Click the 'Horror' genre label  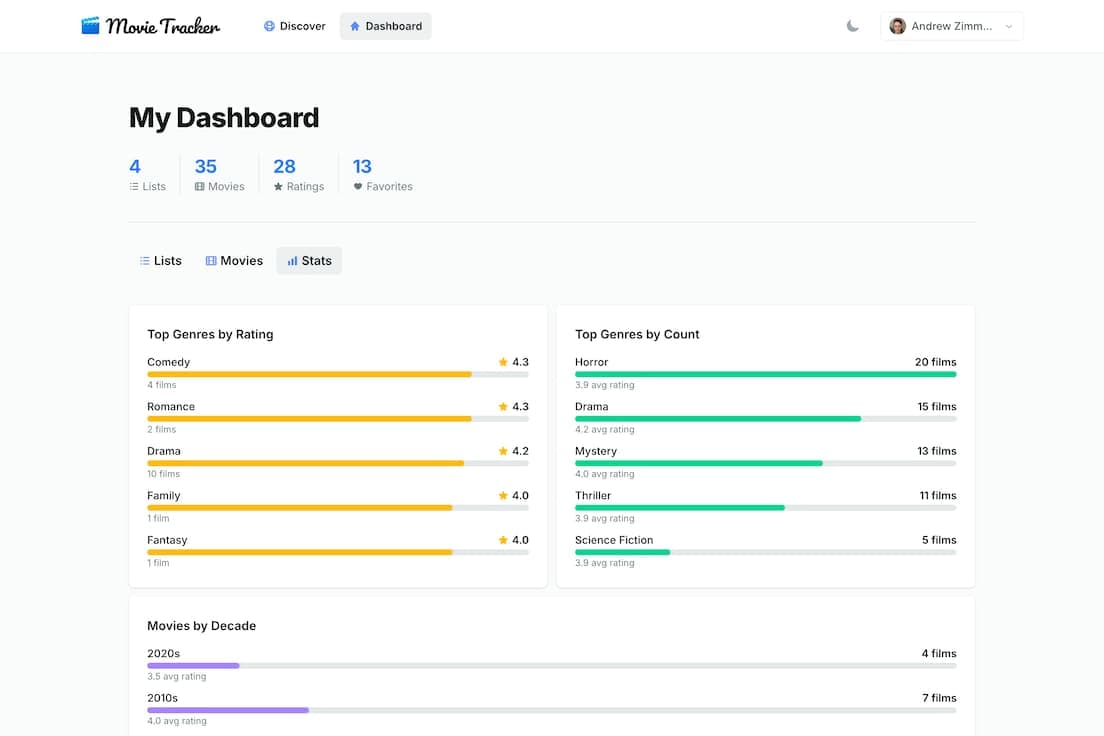(591, 362)
